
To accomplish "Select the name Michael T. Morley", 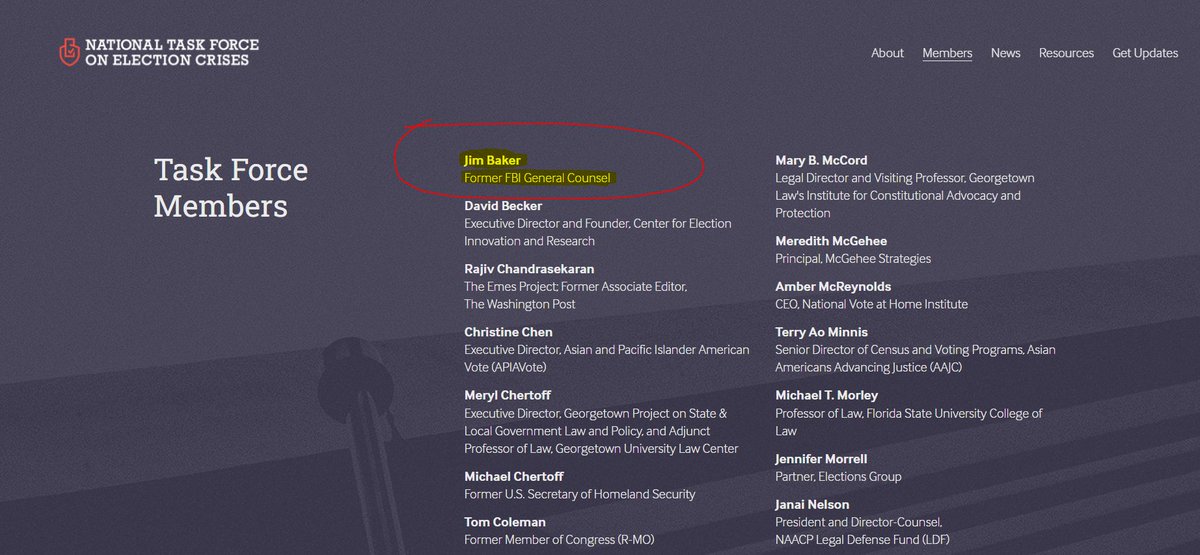I will point(827,395).
